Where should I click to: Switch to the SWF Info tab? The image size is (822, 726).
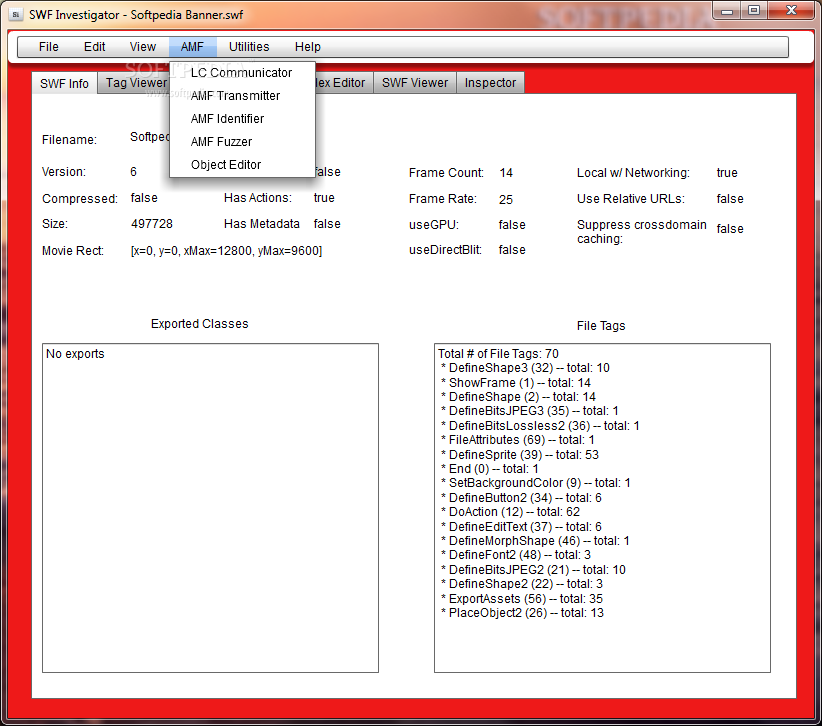pyautogui.click(x=64, y=83)
